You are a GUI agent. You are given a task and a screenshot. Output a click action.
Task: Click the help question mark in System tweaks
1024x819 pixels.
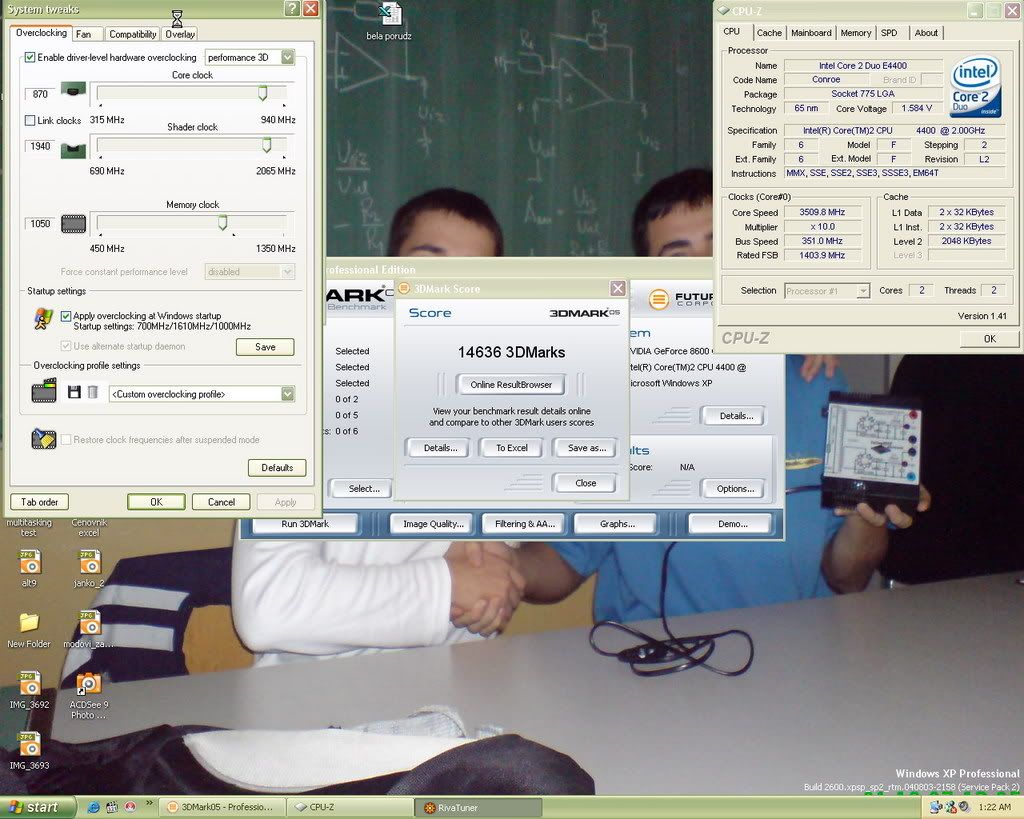(292, 8)
